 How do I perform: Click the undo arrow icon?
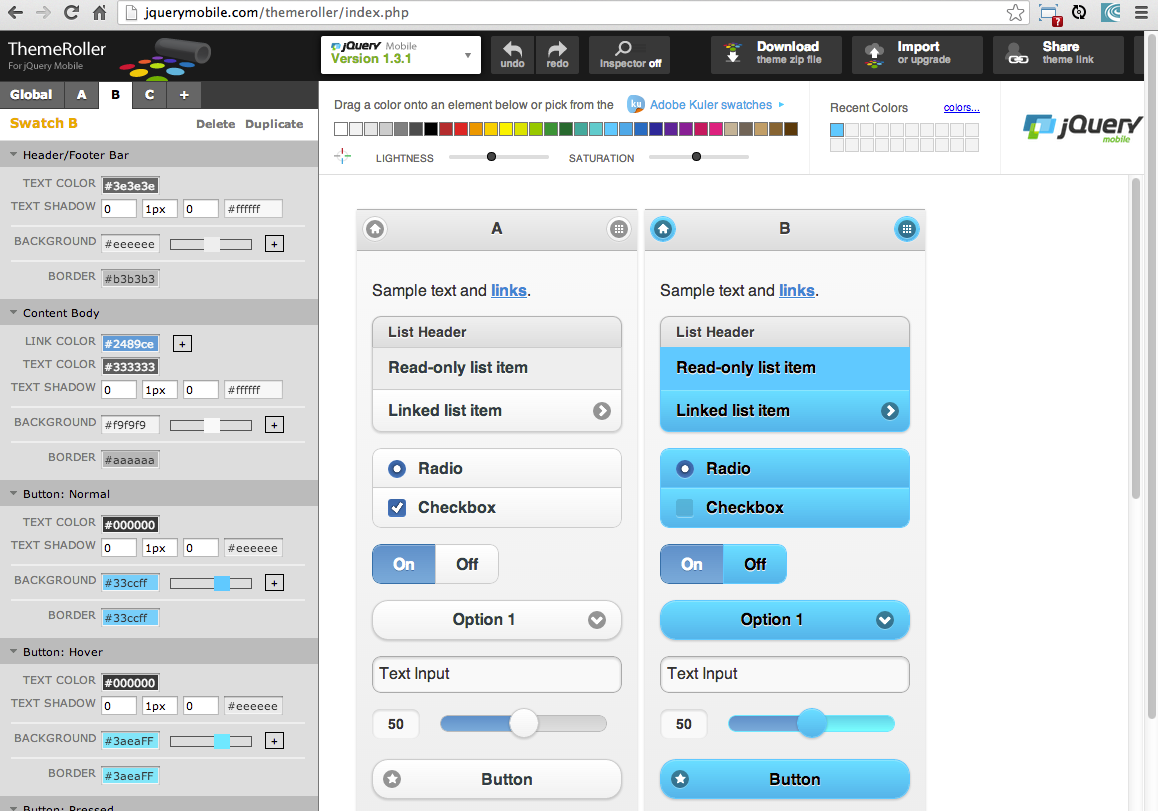click(x=512, y=49)
